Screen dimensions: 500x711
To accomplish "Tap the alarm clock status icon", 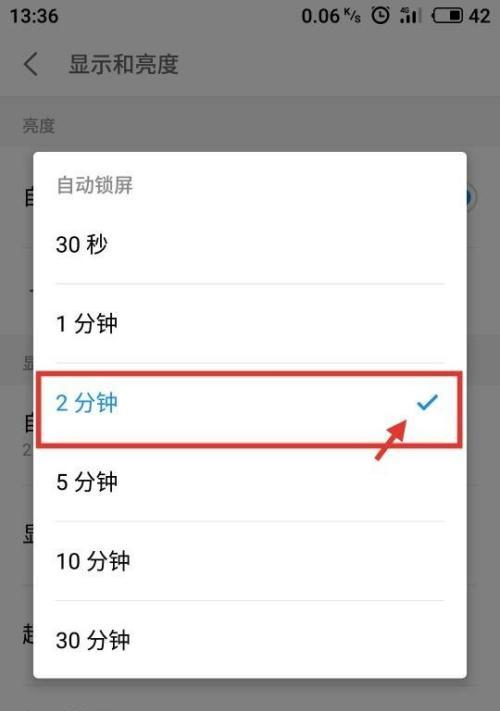I will click(380, 16).
